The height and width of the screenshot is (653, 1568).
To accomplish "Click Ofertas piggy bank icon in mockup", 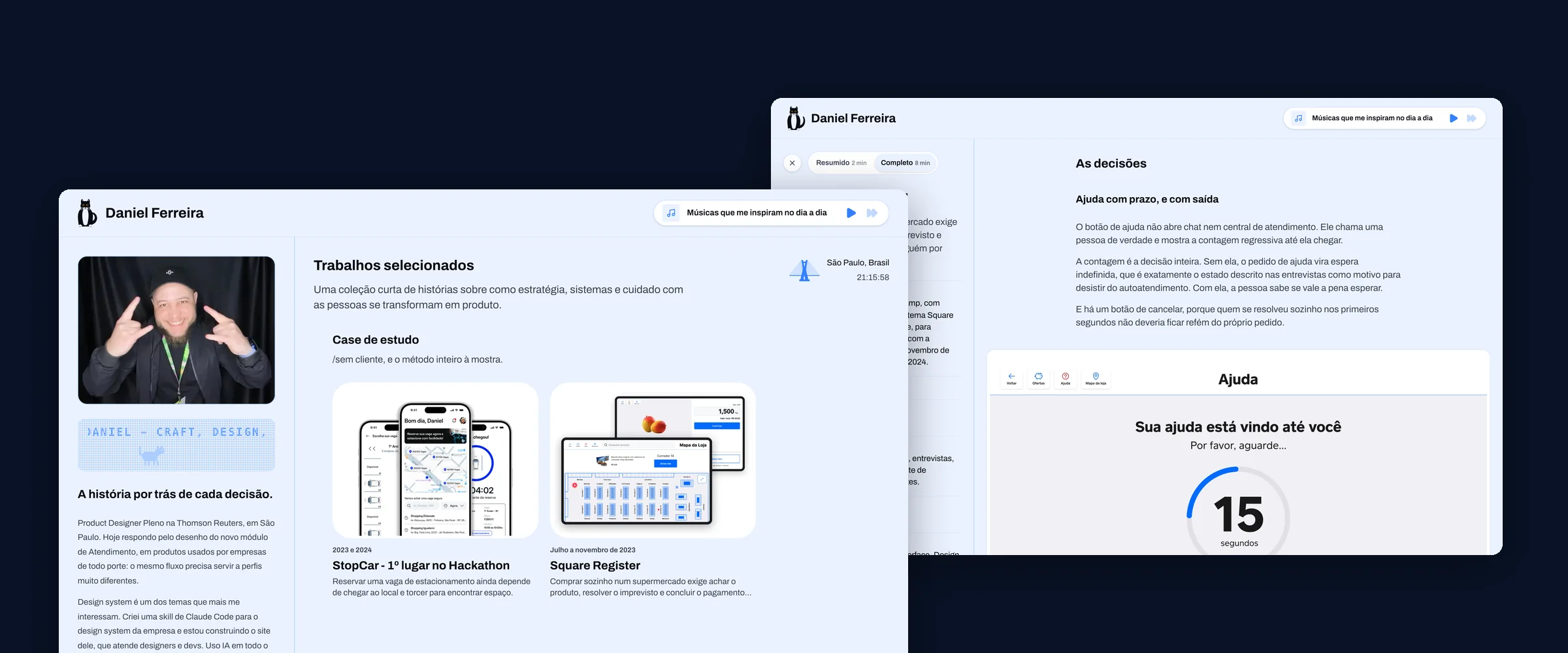I will [x=1038, y=379].
